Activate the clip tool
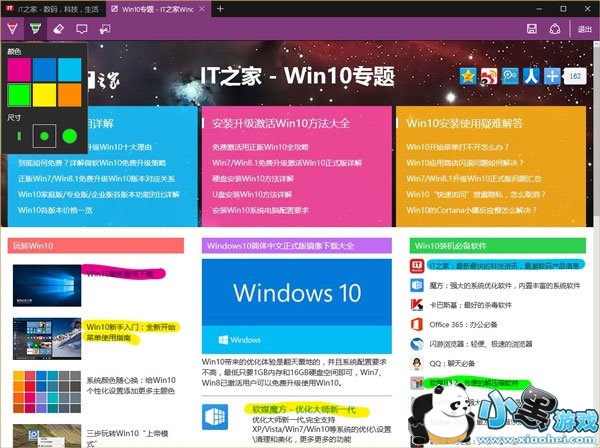The image size is (600, 448). pyautogui.click(x=105, y=29)
